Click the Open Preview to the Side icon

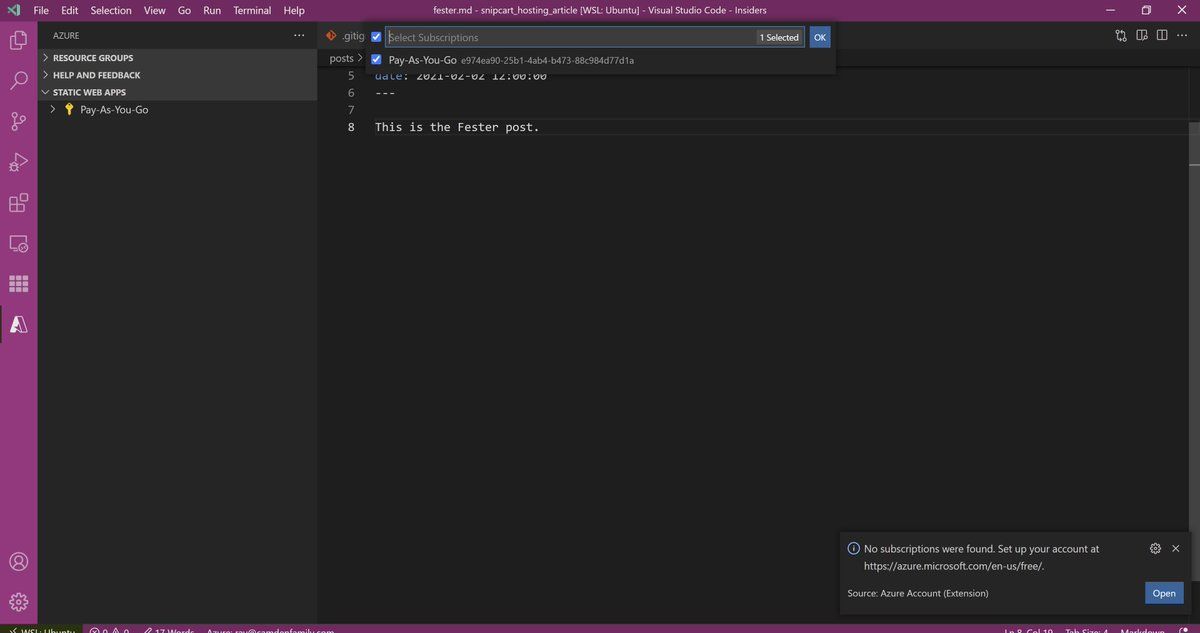tap(1141, 36)
